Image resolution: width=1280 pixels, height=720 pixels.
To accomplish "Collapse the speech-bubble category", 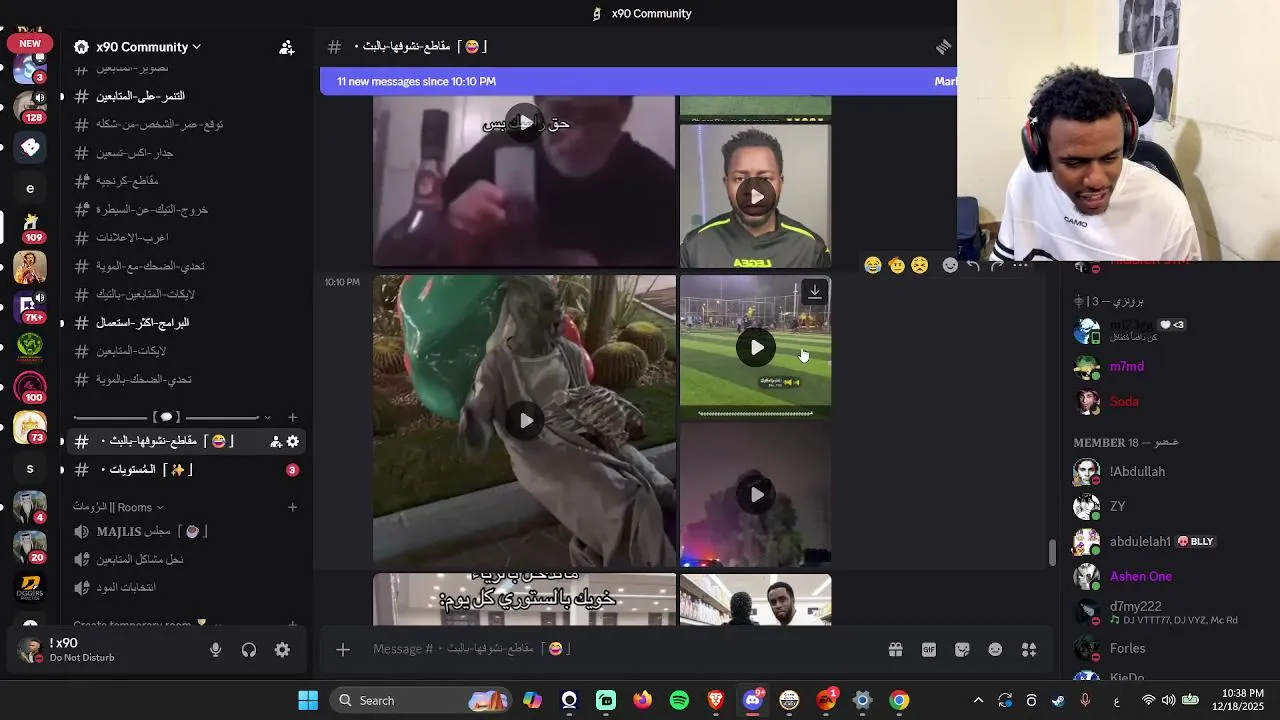I will click(x=172, y=417).
